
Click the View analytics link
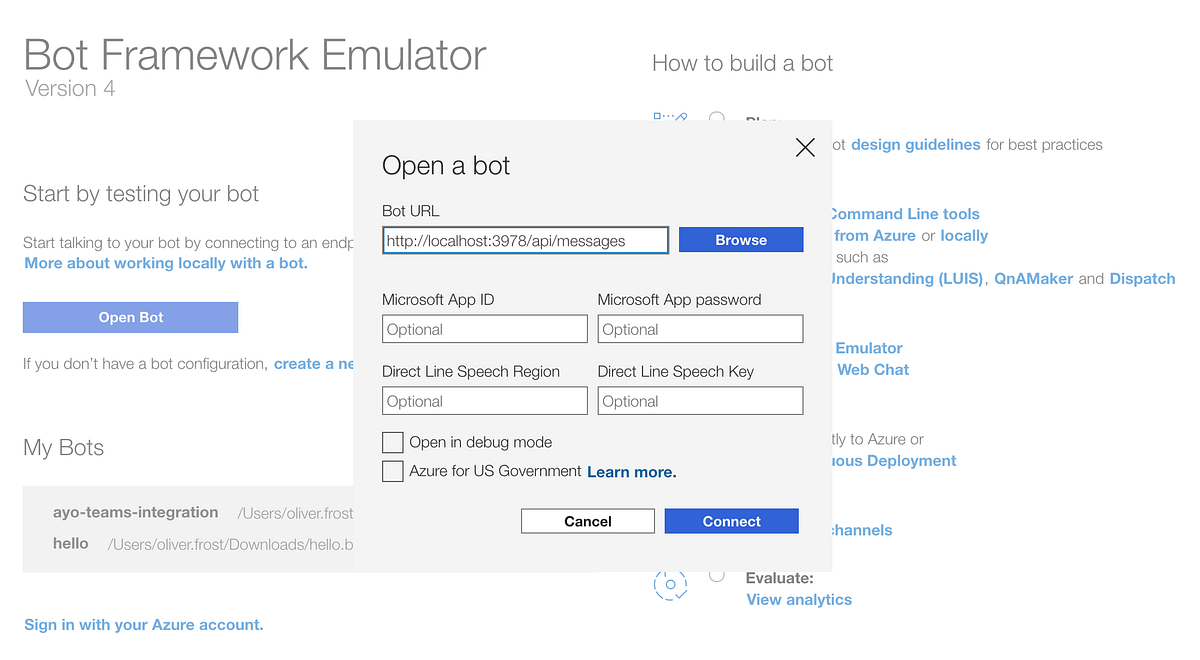click(x=798, y=599)
